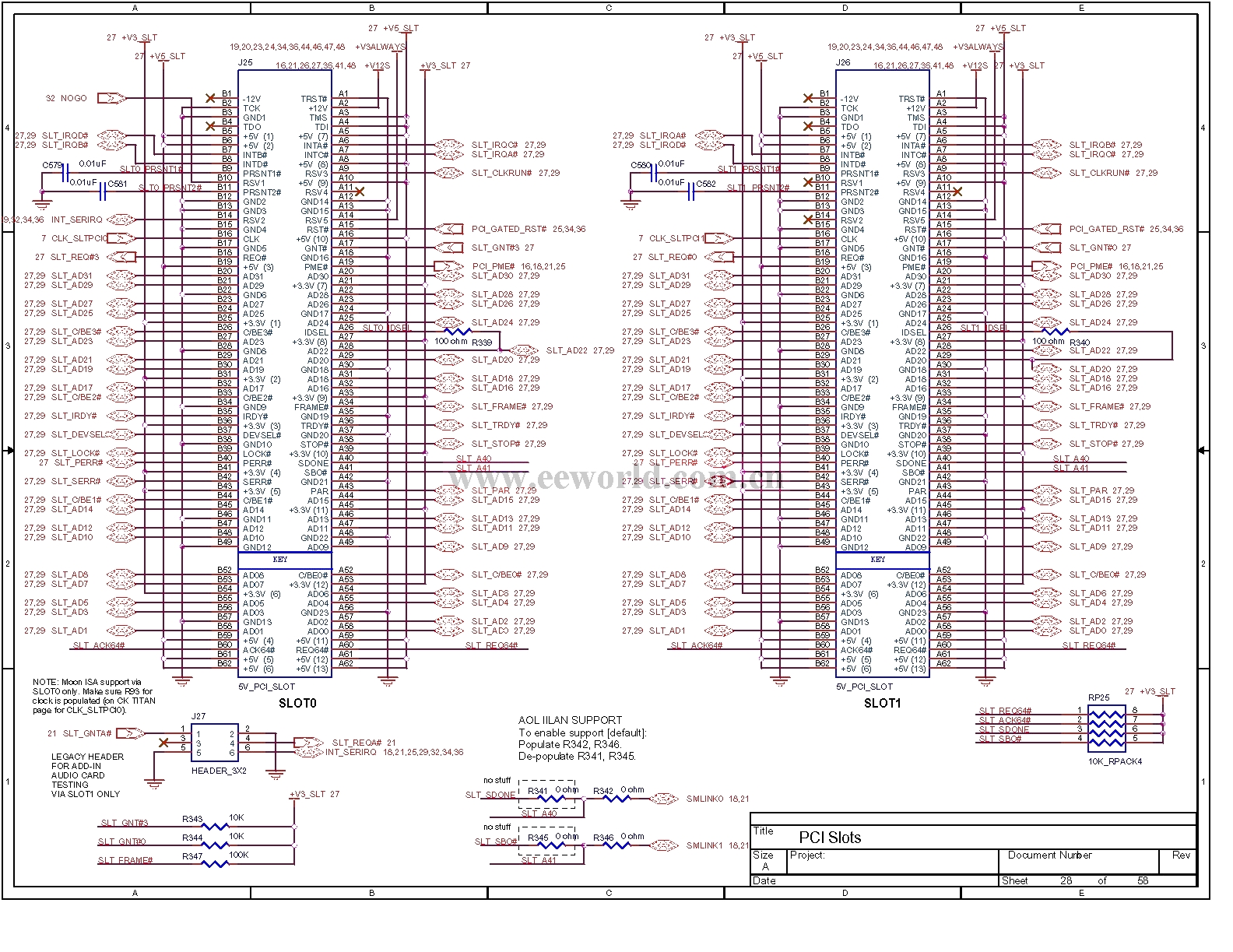
Task: Click the 'De-populate R341, R345.' note line
Action: coord(577,756)
